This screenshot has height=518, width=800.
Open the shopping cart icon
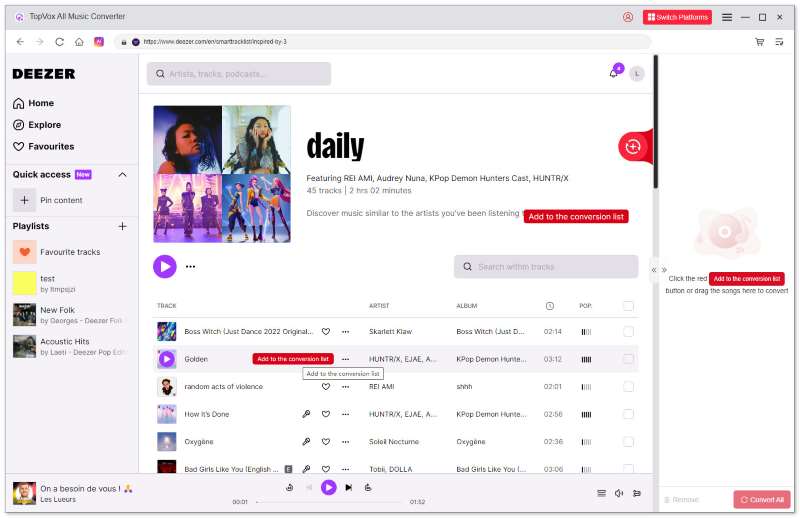pos(760,42)
